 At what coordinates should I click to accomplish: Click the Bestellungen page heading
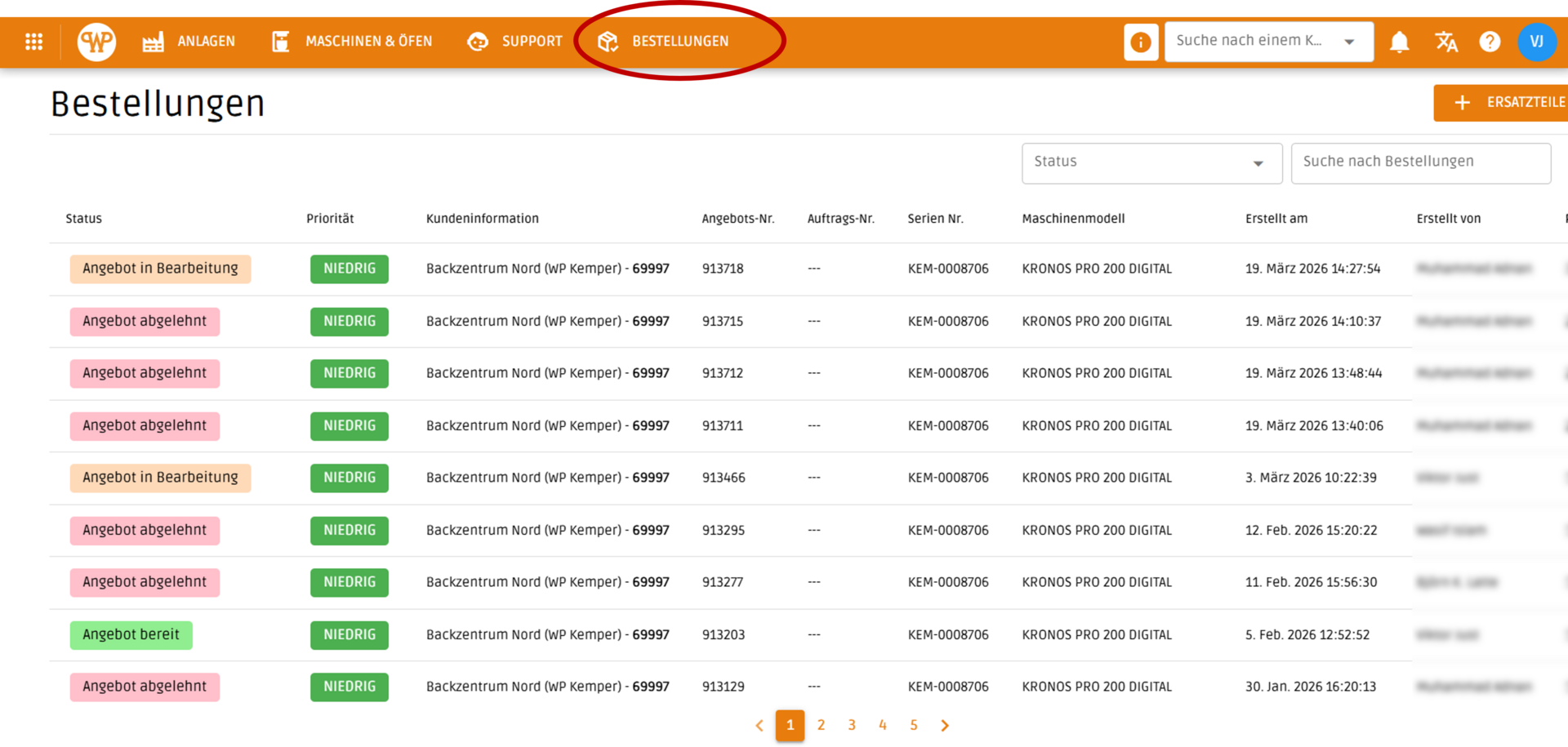158,104
